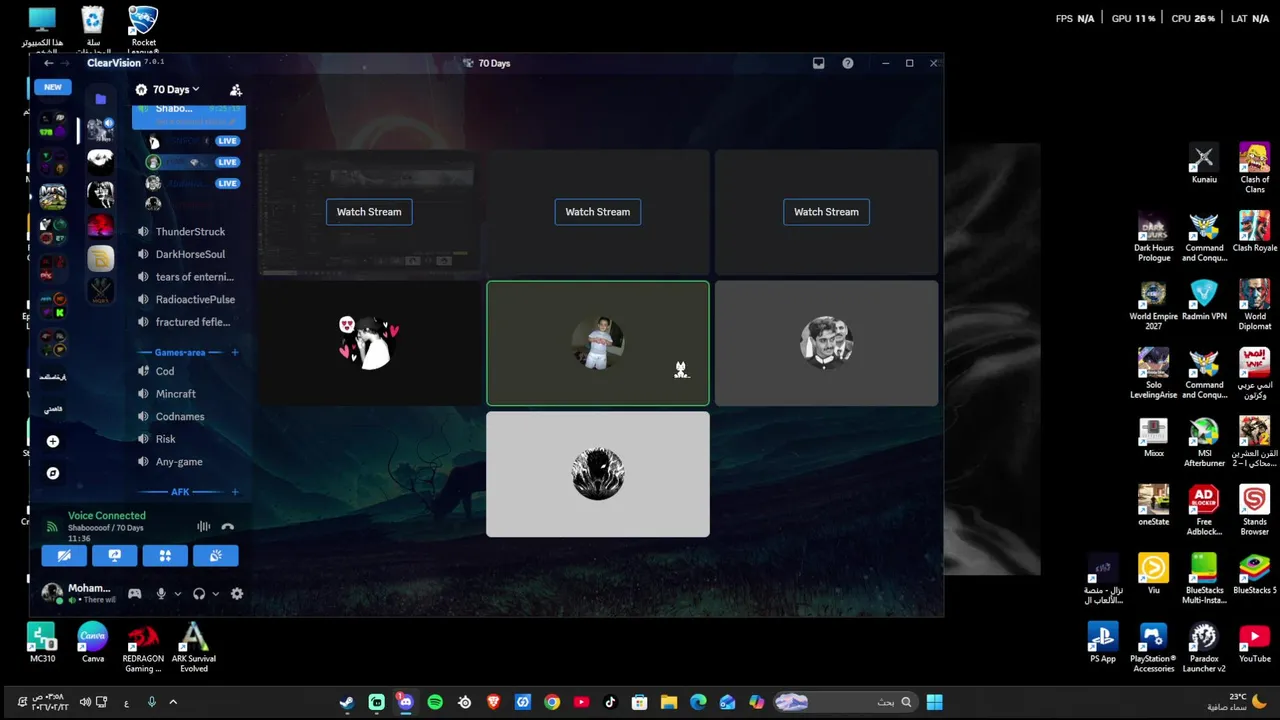Join the DarkHorseSoul voice channel
1280x720 pixels.
coord(189,254)
